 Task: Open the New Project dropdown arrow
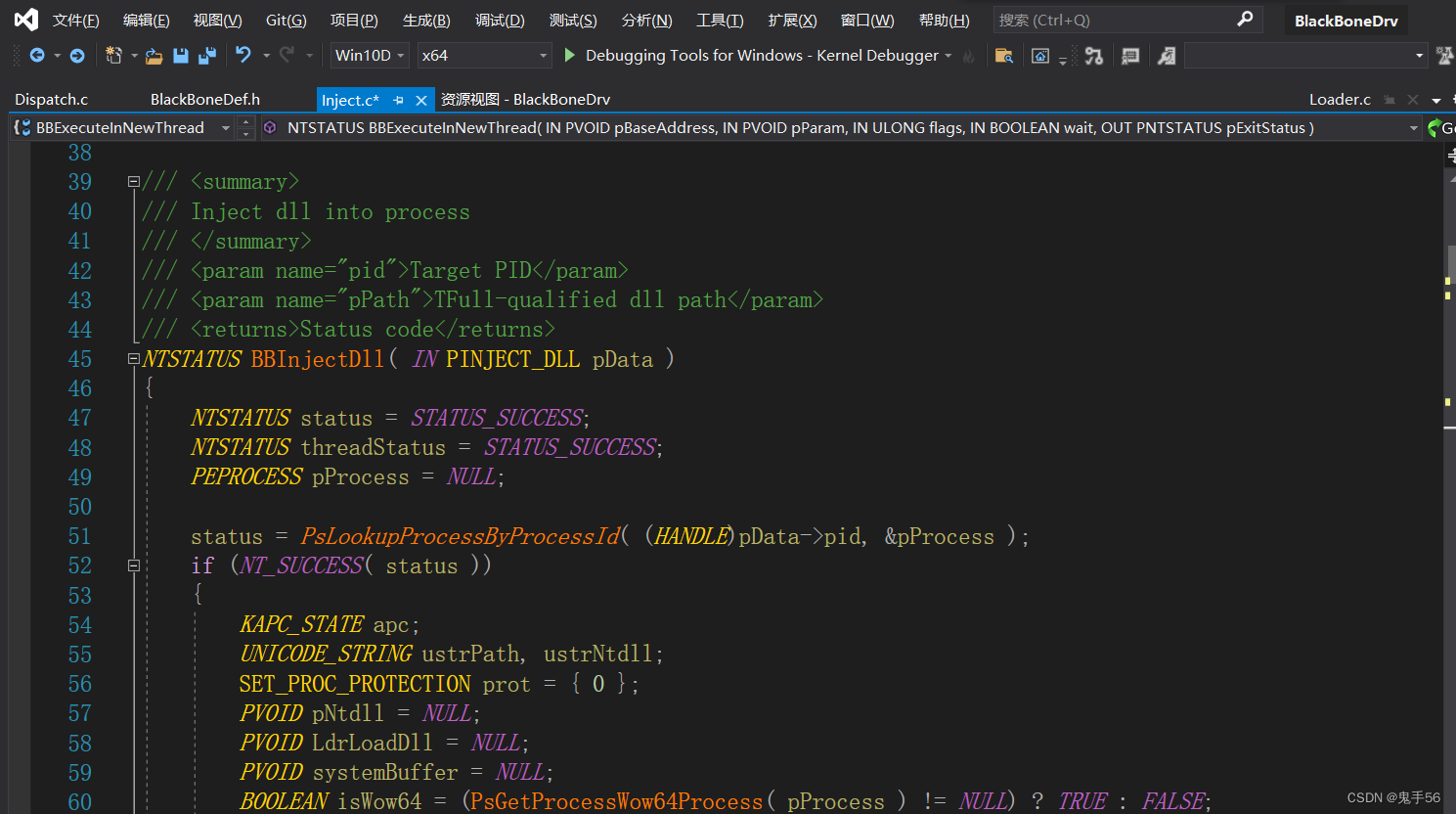[134, 56]
